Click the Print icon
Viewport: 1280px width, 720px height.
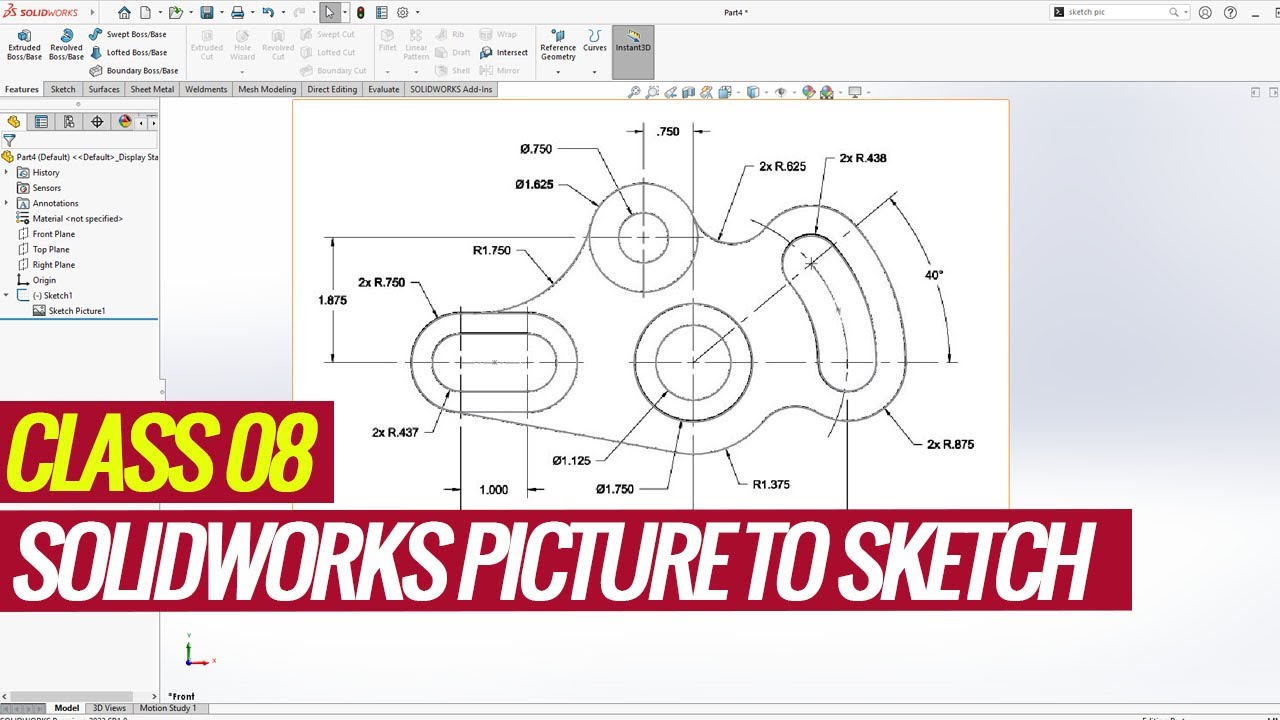tap(237, 13)
